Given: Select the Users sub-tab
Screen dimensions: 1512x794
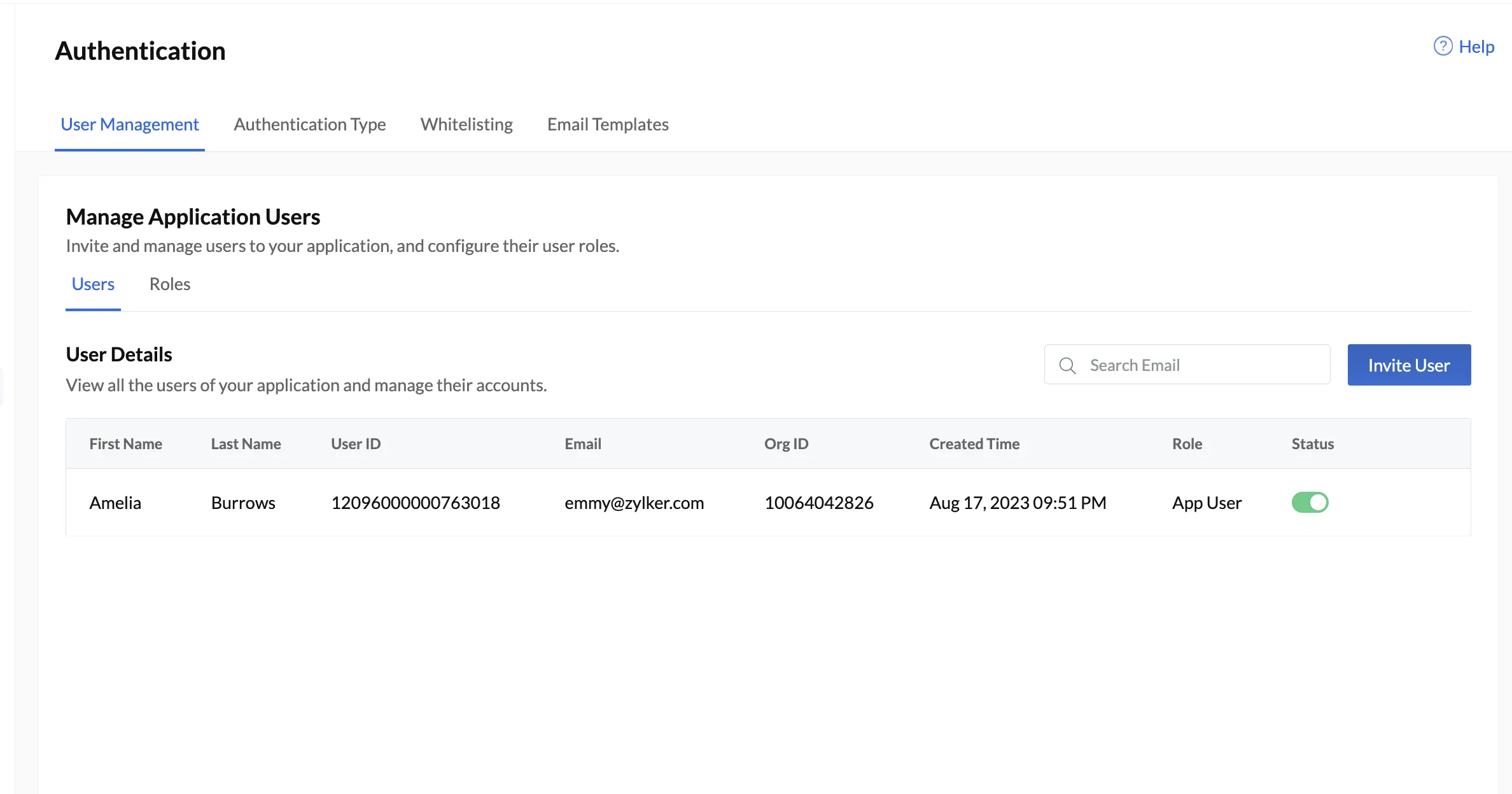Looking at the screenshot, I should click(93, 284).
